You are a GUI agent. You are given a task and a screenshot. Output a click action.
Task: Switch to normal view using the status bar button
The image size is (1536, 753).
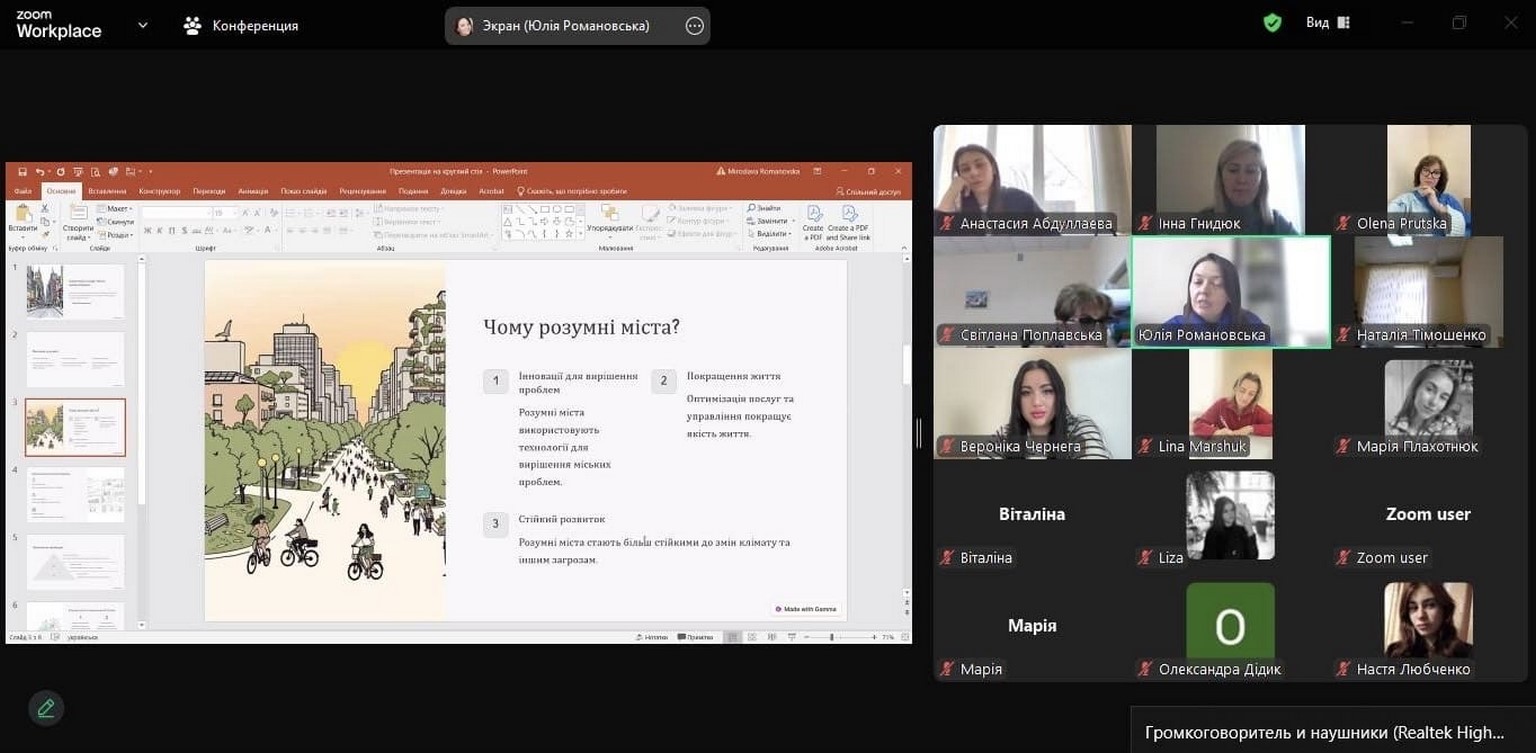733,637
